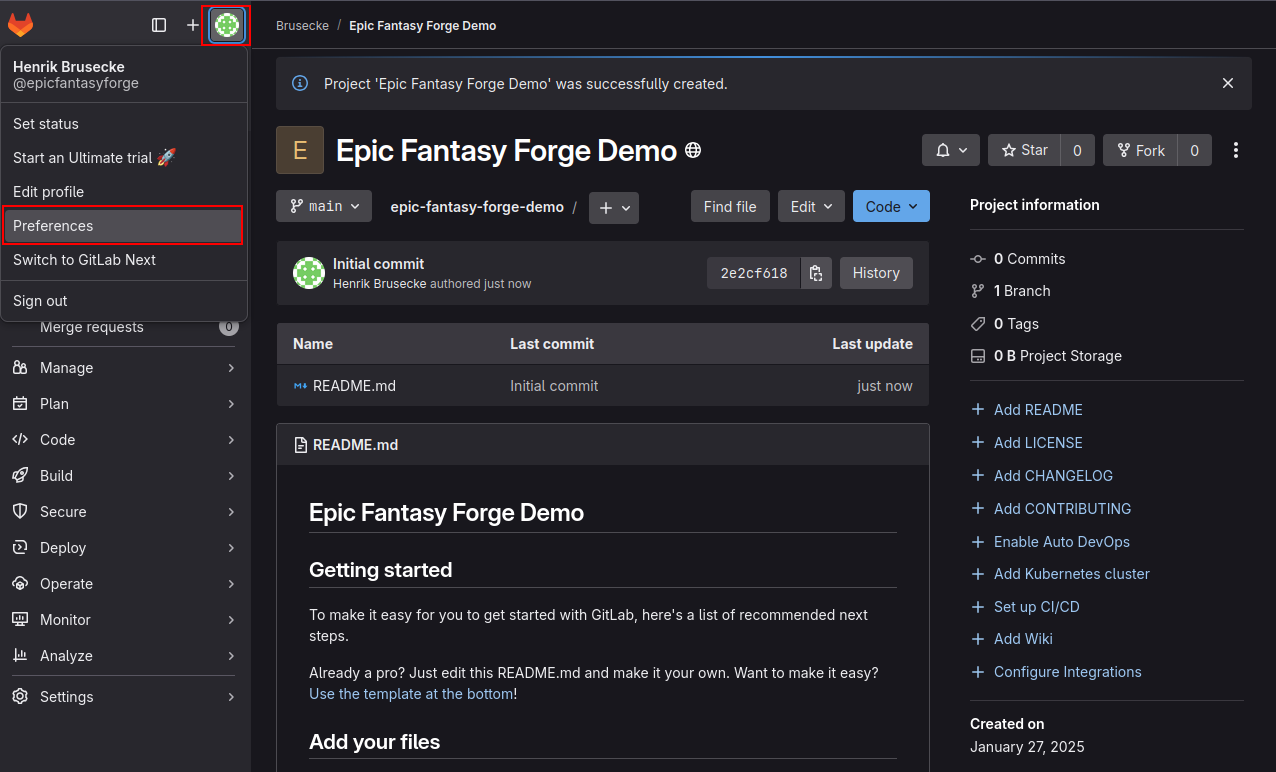Expand the Plan sidebar section
The width and height of the screenshot is (1276, 772).
(x=125, y=404)
